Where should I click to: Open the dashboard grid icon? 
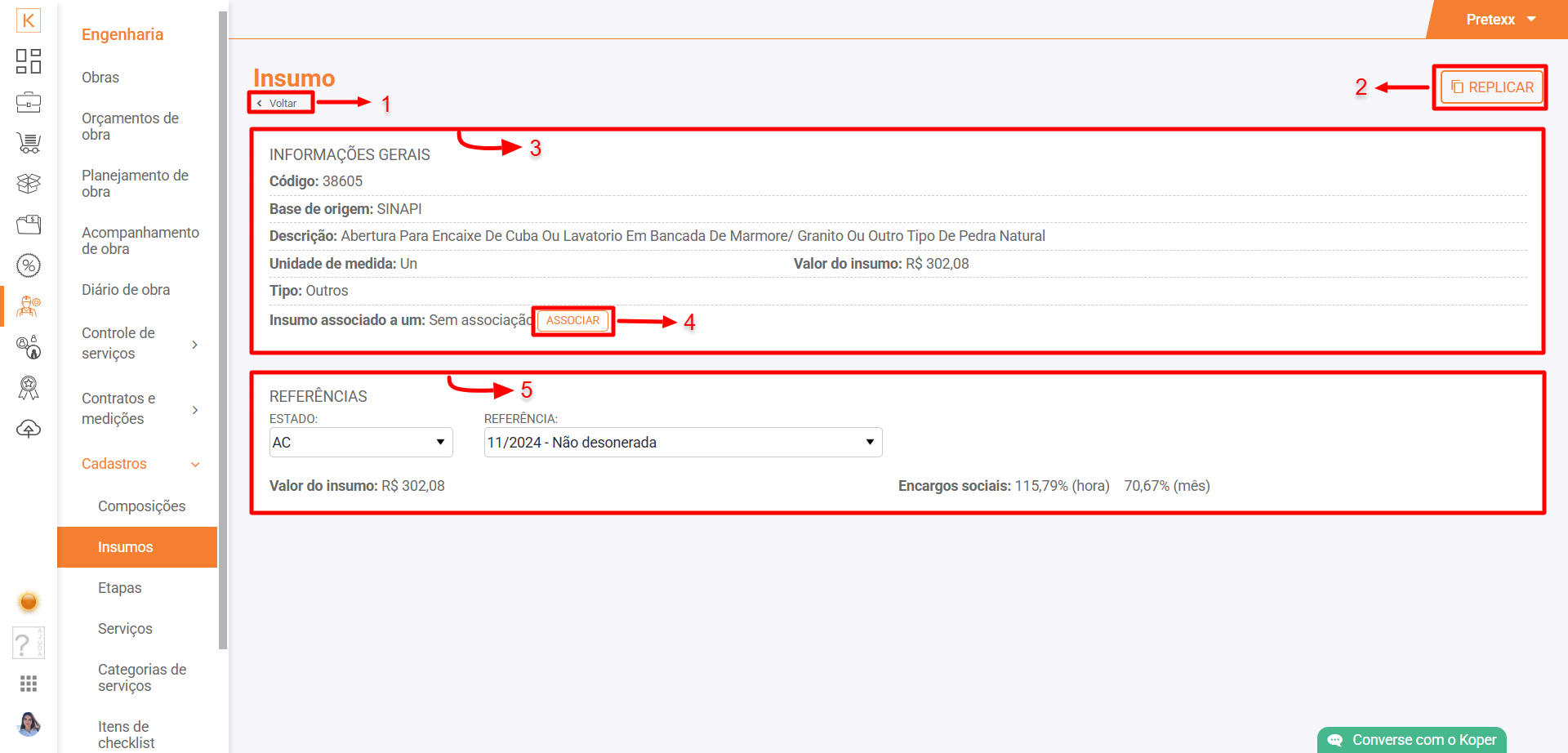click(29, 61)
